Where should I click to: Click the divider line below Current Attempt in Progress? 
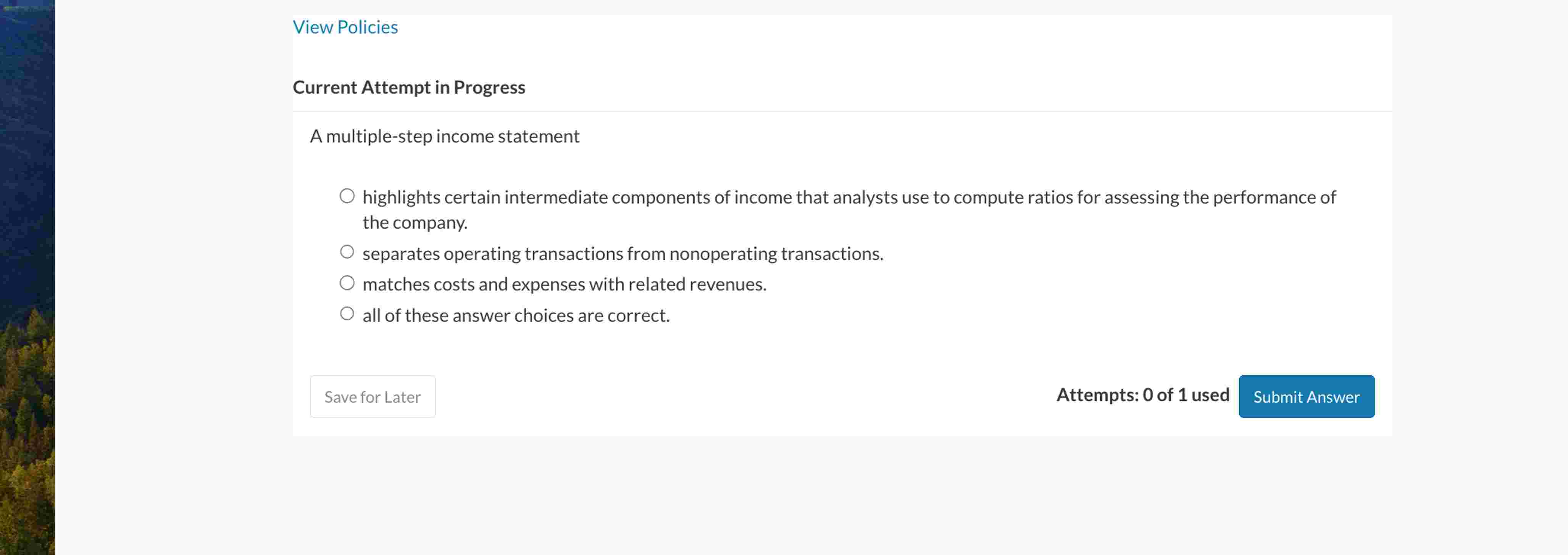840,112
